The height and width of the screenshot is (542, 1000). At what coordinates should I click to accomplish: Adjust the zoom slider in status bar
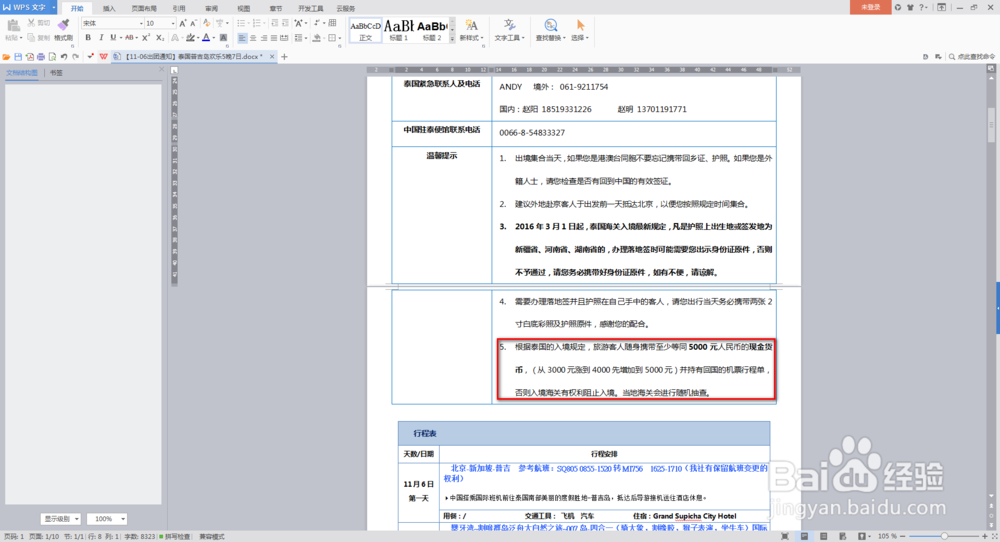pos(945,536)
